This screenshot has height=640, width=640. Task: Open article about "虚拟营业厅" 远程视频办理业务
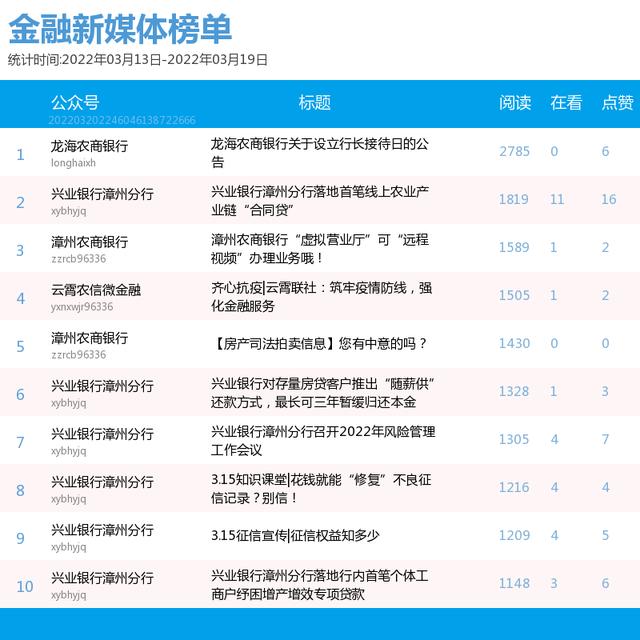tap(320, 249)
